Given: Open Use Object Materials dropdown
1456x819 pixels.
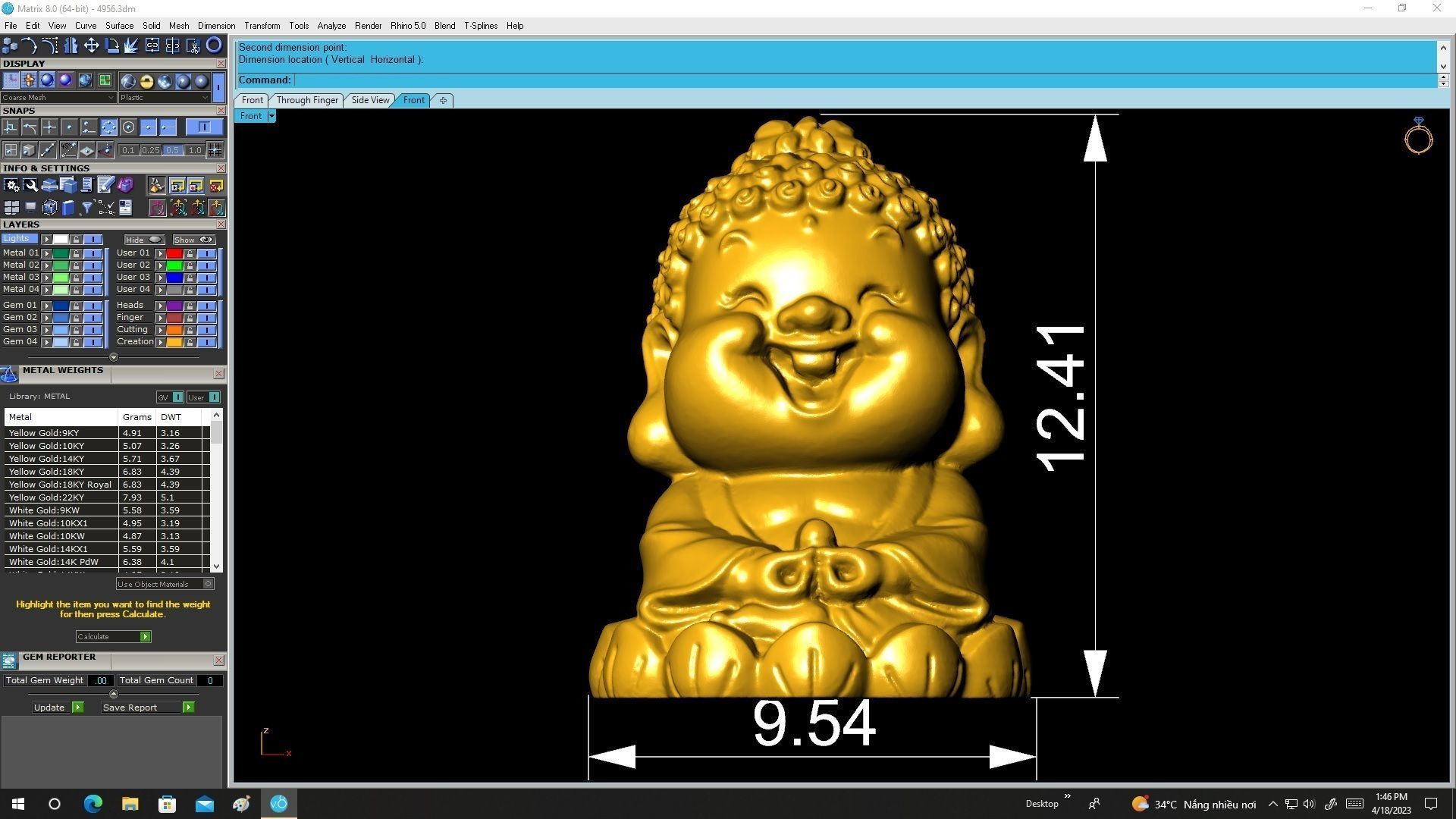Looking at the screenshot, I should tap(165, 584).
